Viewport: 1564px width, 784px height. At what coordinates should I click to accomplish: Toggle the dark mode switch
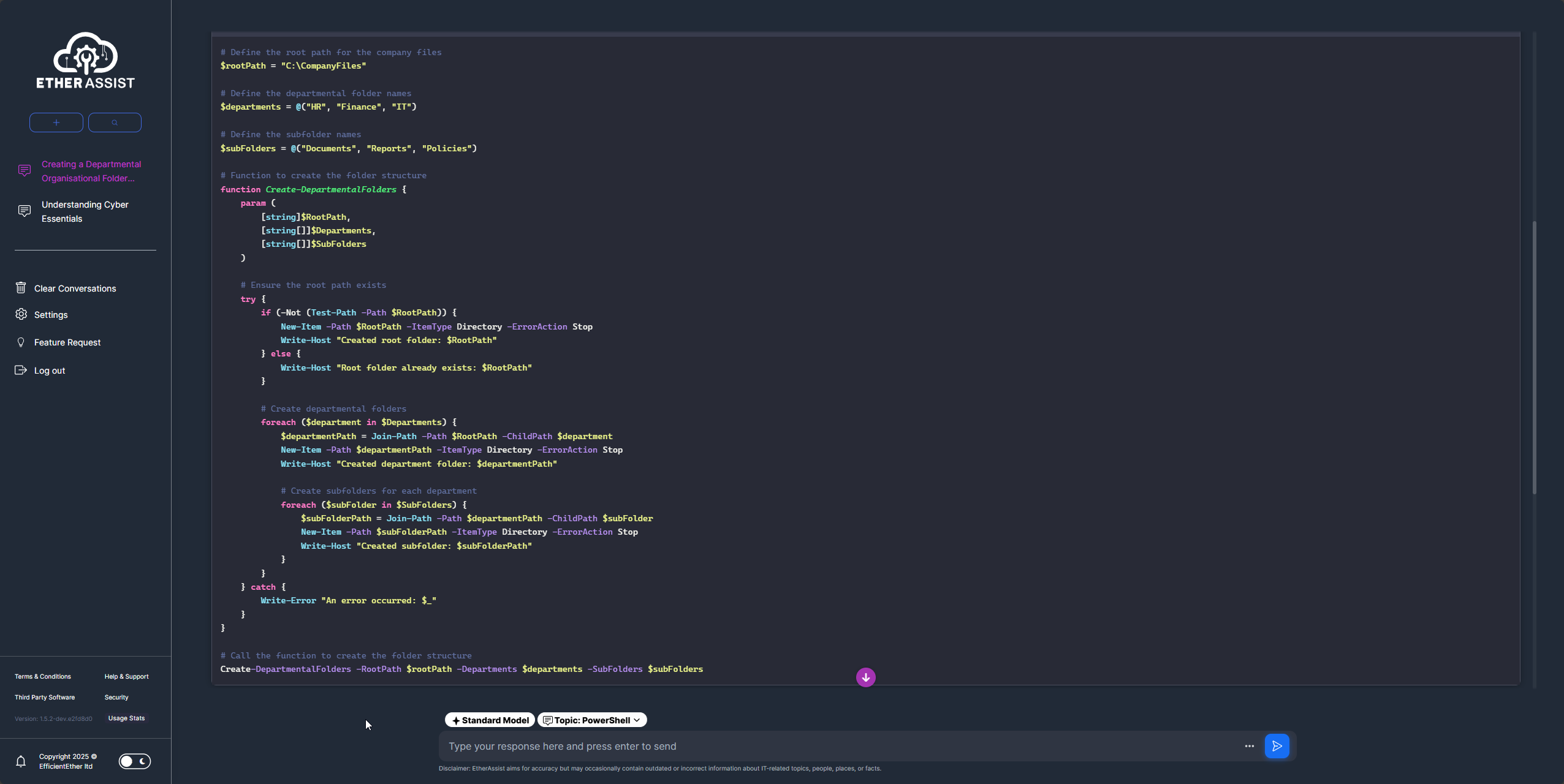click(x=135, y=761)
